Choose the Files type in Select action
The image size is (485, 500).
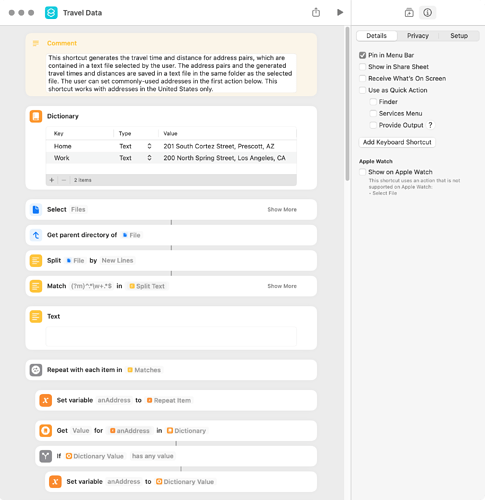pyautogui.click(x=78, y=210)
